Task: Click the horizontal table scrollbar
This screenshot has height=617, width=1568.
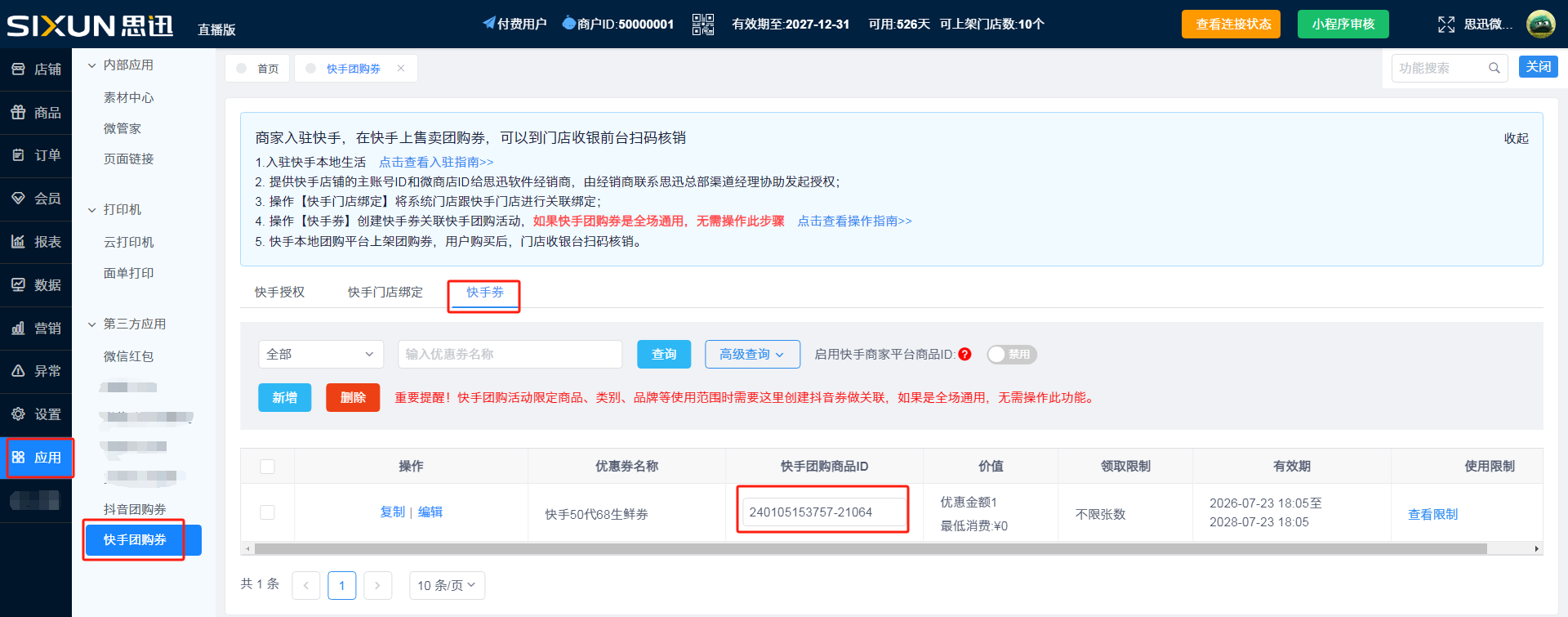Action: click(x=870, y=549)
